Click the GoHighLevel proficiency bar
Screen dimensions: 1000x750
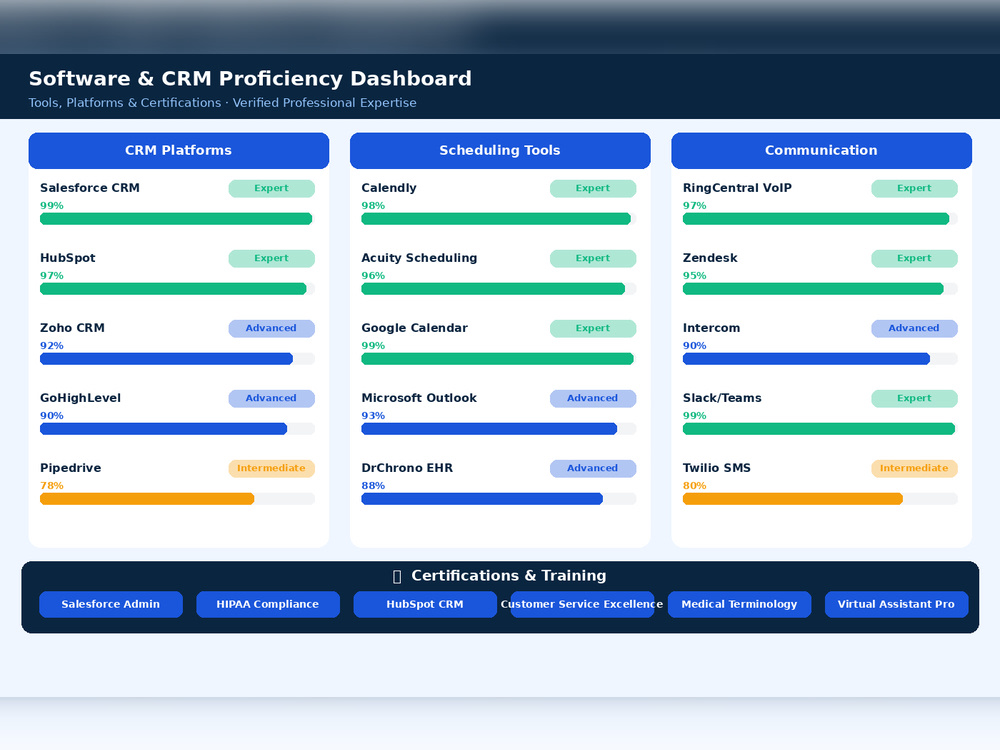click(x=177, y=429)
